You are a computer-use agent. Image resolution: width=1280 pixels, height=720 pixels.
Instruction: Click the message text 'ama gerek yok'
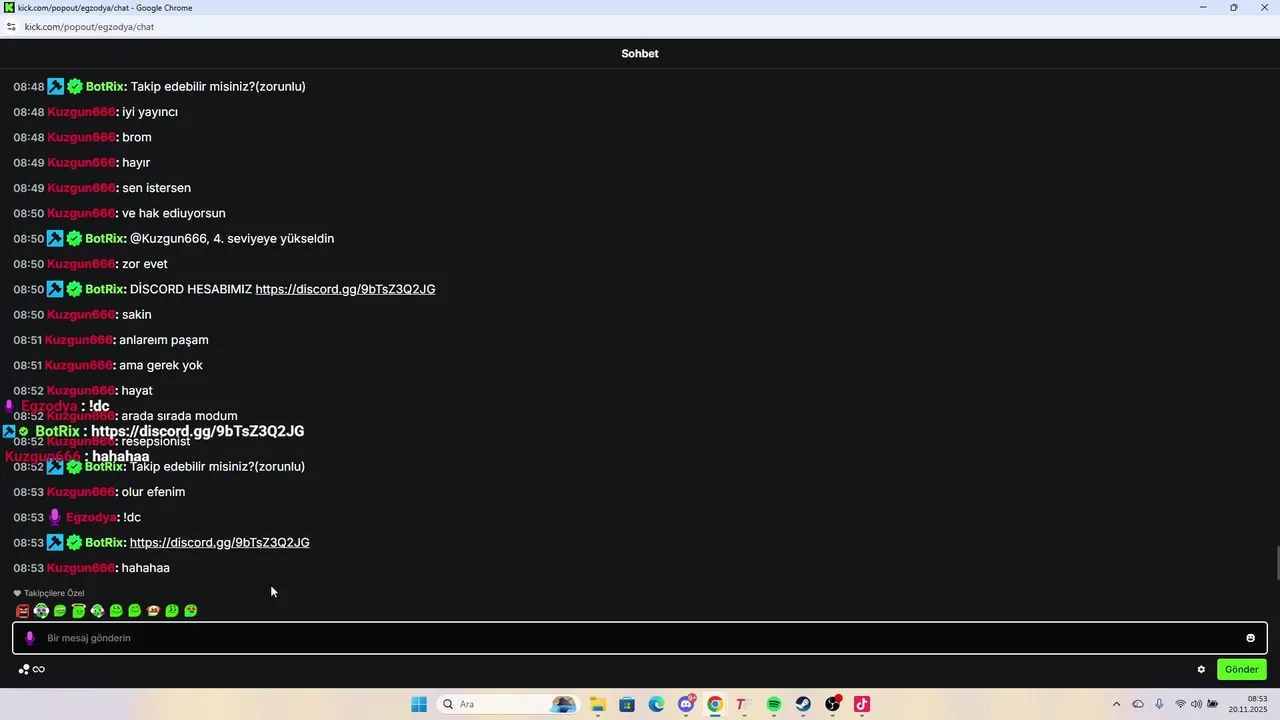point(161,365)
